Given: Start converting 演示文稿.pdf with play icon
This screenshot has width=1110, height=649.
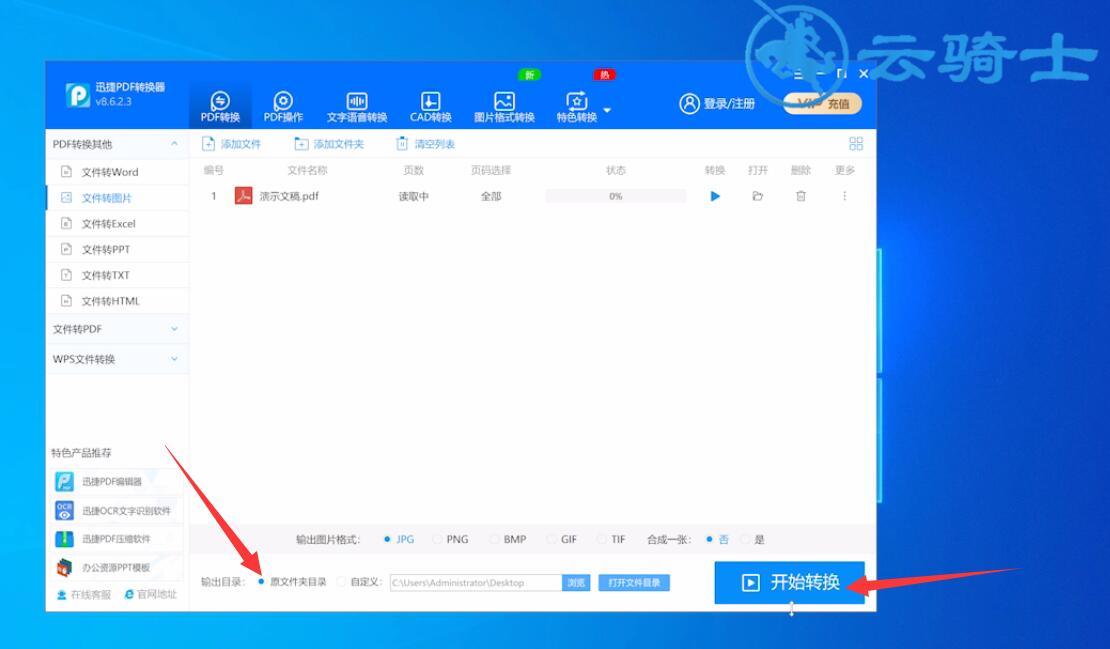Looking at the screenshot, I should (715, 196).
